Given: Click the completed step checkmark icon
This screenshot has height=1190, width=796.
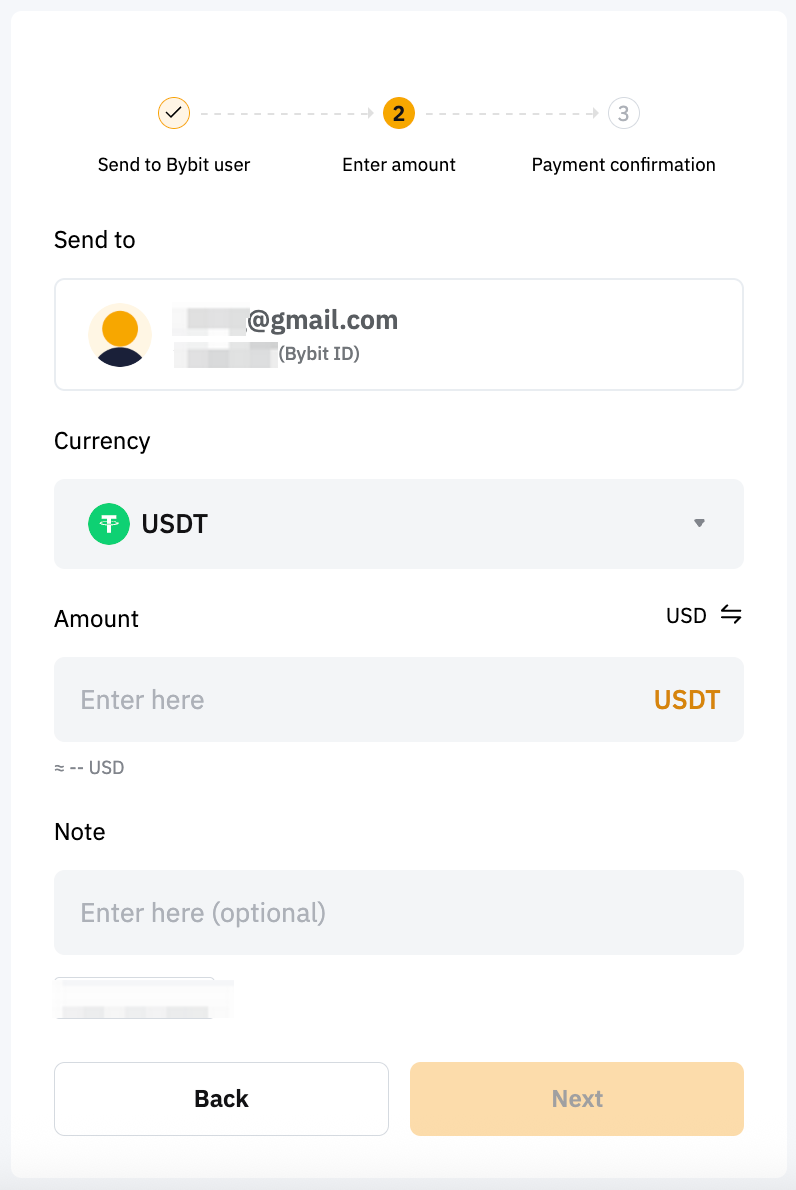Looking at the screenshot, I should [x=174, y=113].
